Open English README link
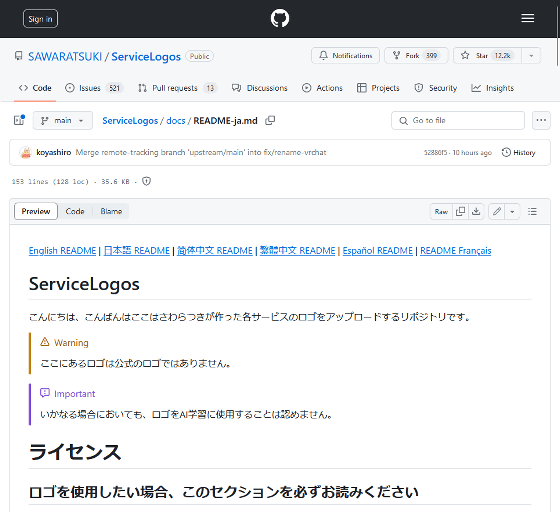560x512 pixels. click(62, 251)
